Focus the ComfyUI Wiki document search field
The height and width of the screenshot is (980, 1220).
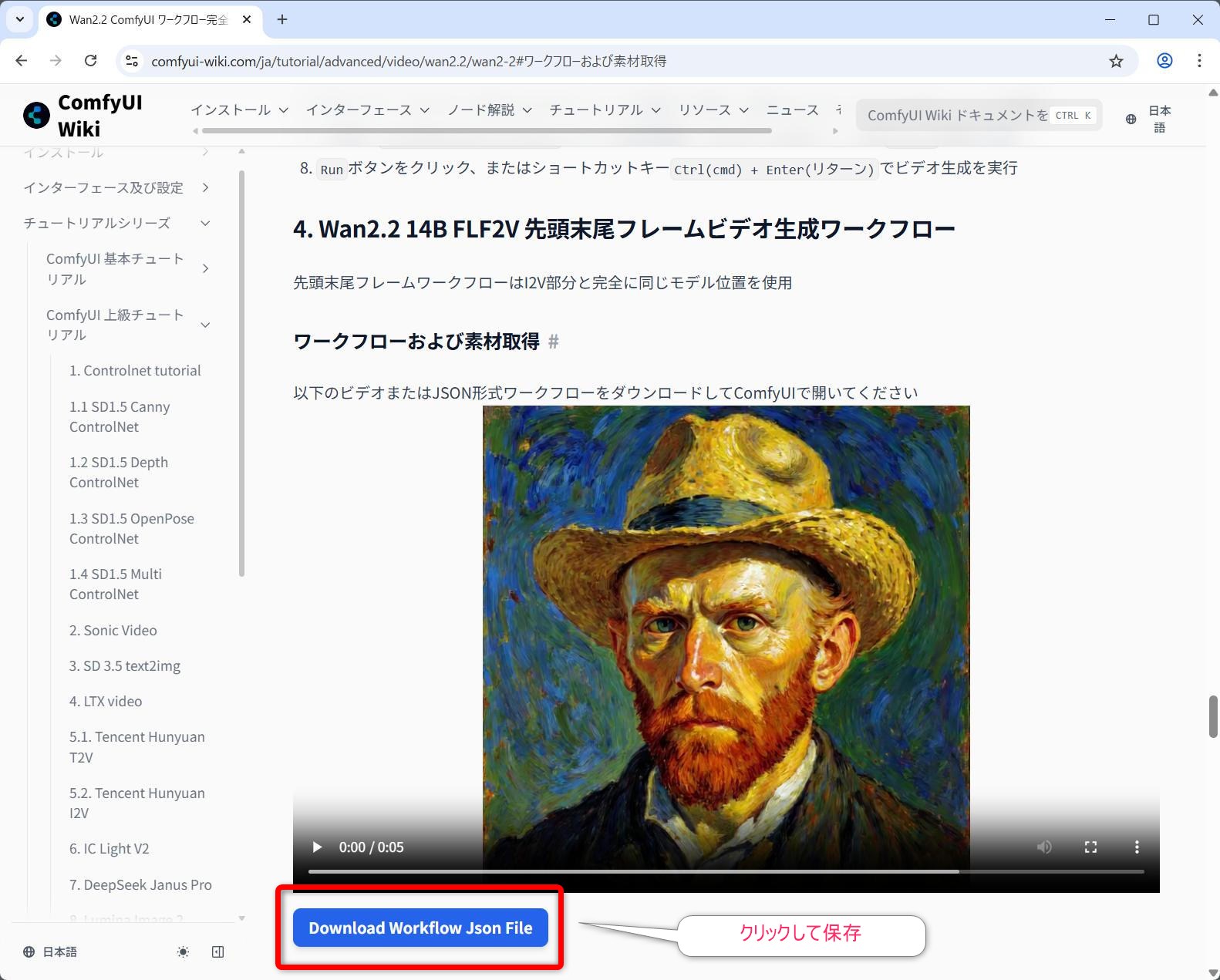point(979,116)
